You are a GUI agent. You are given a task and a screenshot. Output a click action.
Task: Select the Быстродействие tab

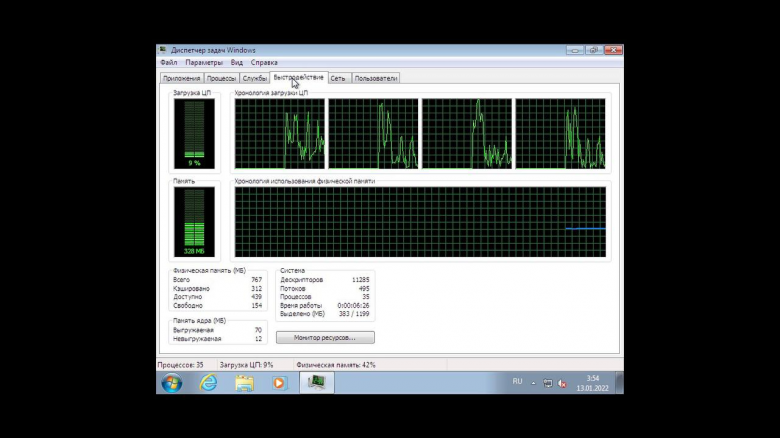pos(298,77)
